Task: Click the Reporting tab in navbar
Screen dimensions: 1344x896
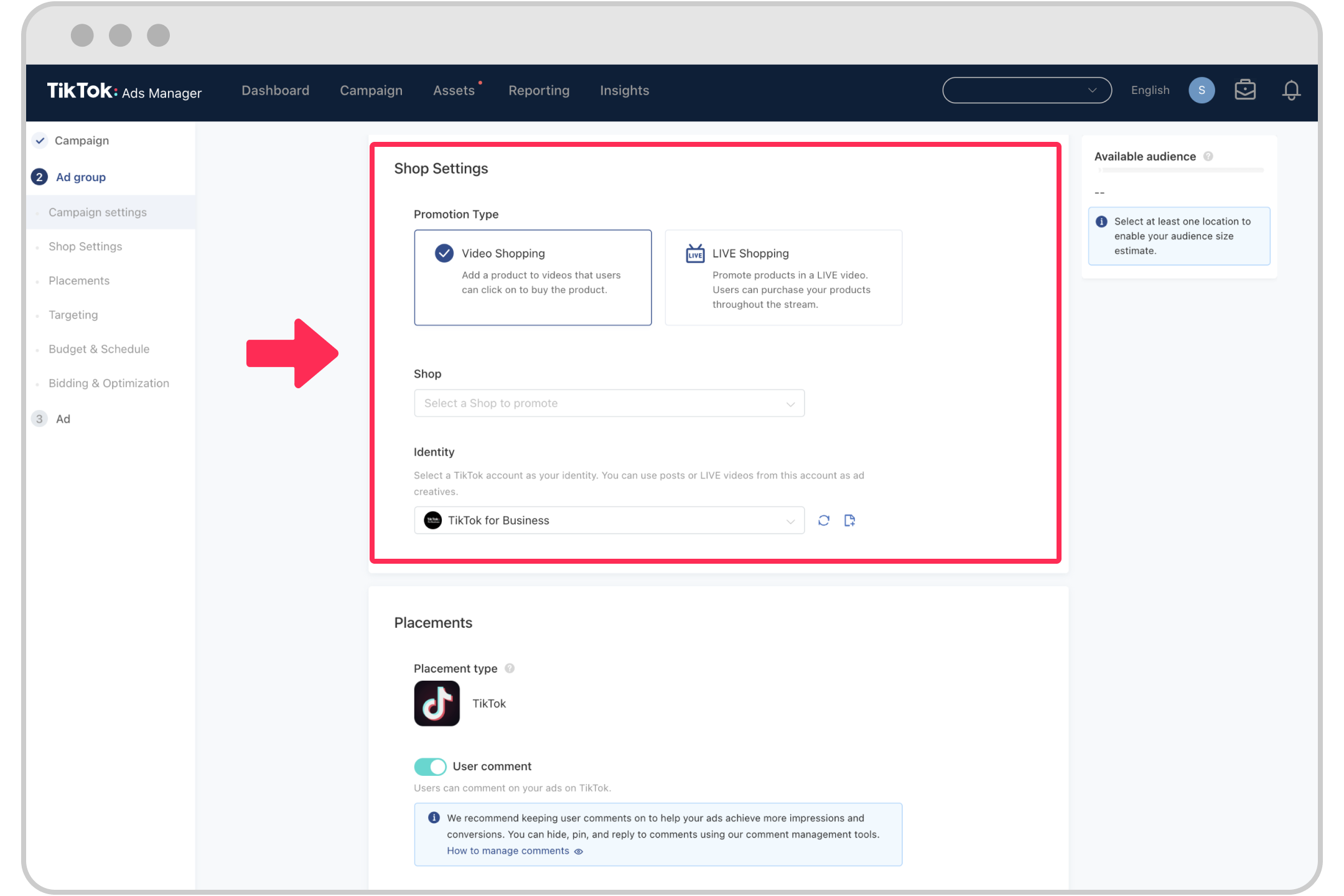Action: [538, 90]
